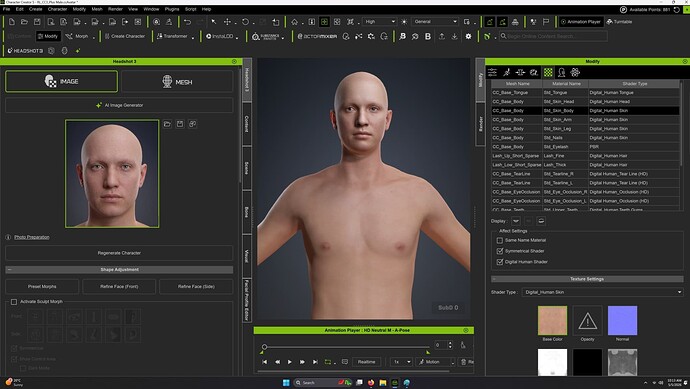690x389 pixels.
Task: Click green sparkle icon beside Headshot toolbar
Action: (x=78, y=51)
